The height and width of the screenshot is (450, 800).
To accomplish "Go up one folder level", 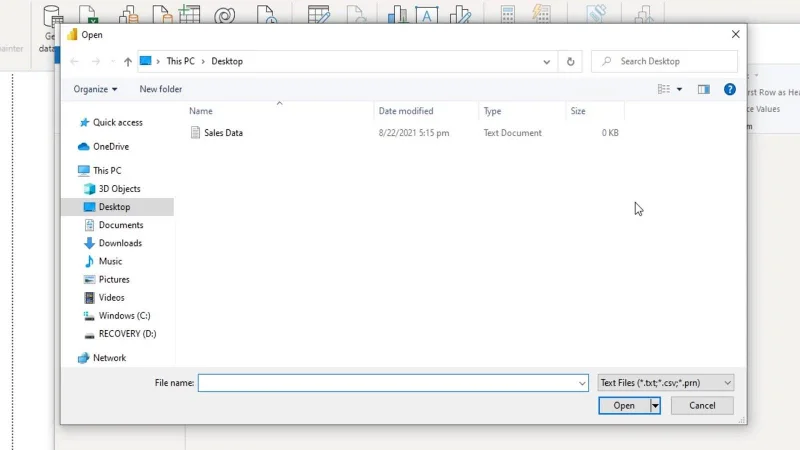I will 128,62.
